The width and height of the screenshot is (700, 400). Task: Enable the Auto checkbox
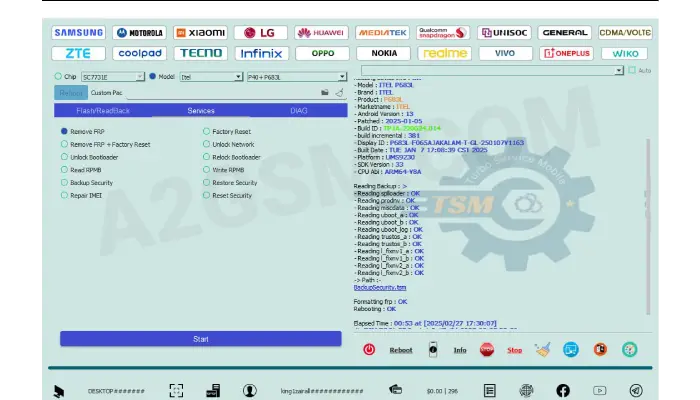click(x=632, y=70)
